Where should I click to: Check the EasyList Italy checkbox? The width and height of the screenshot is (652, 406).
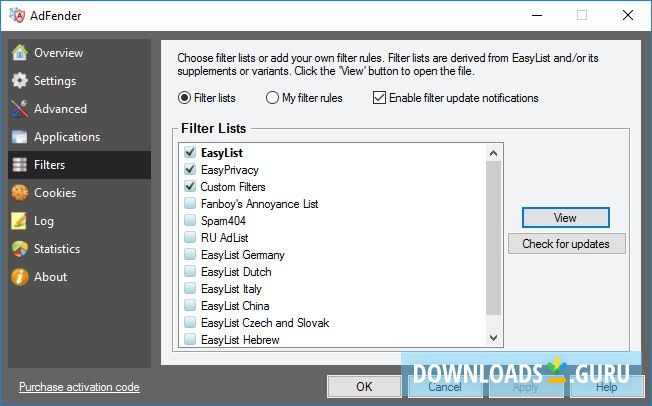pyautogui.click(x=190, y=288)
